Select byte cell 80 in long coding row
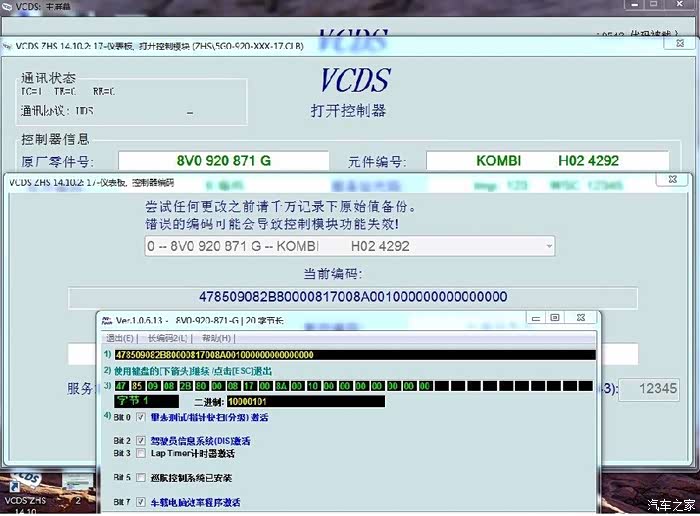 [201, 386]
